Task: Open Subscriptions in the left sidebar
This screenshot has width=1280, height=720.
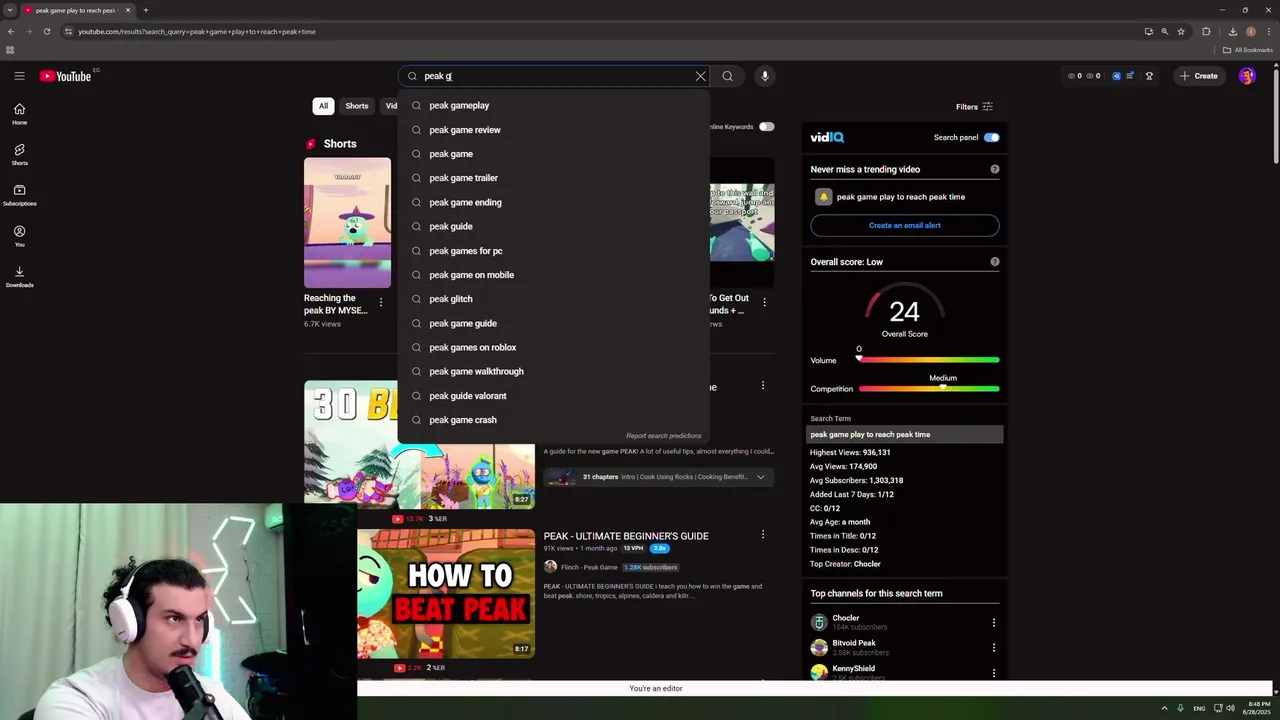Action: (19, 195)
